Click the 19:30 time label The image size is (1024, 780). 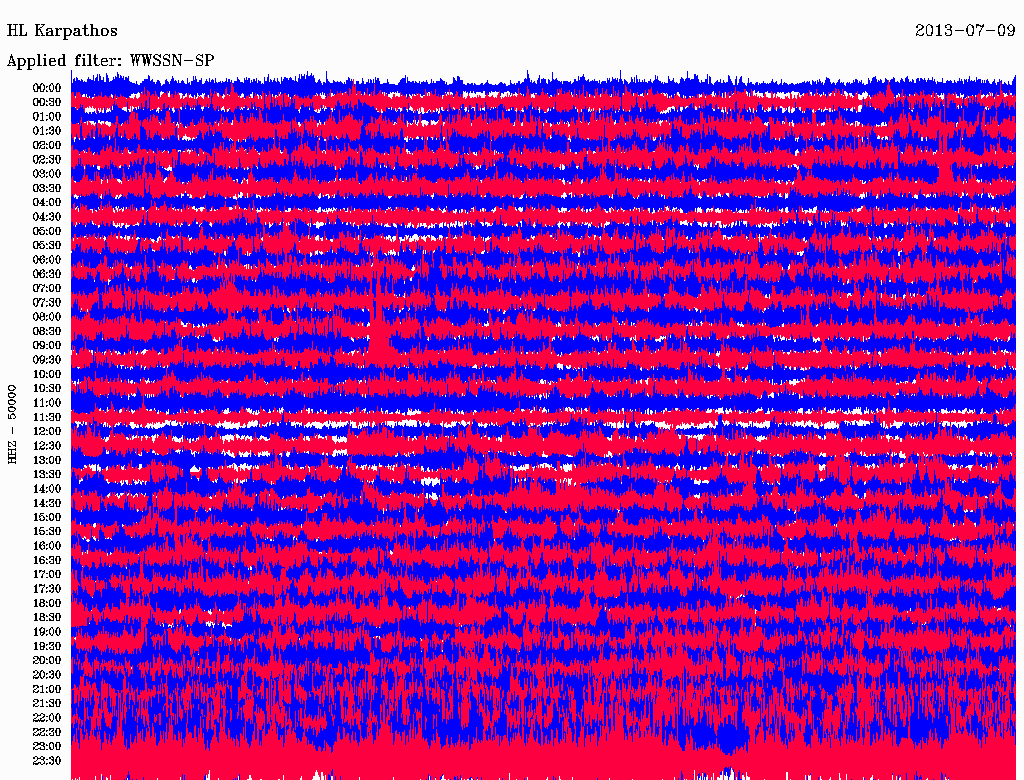[47, 647]
